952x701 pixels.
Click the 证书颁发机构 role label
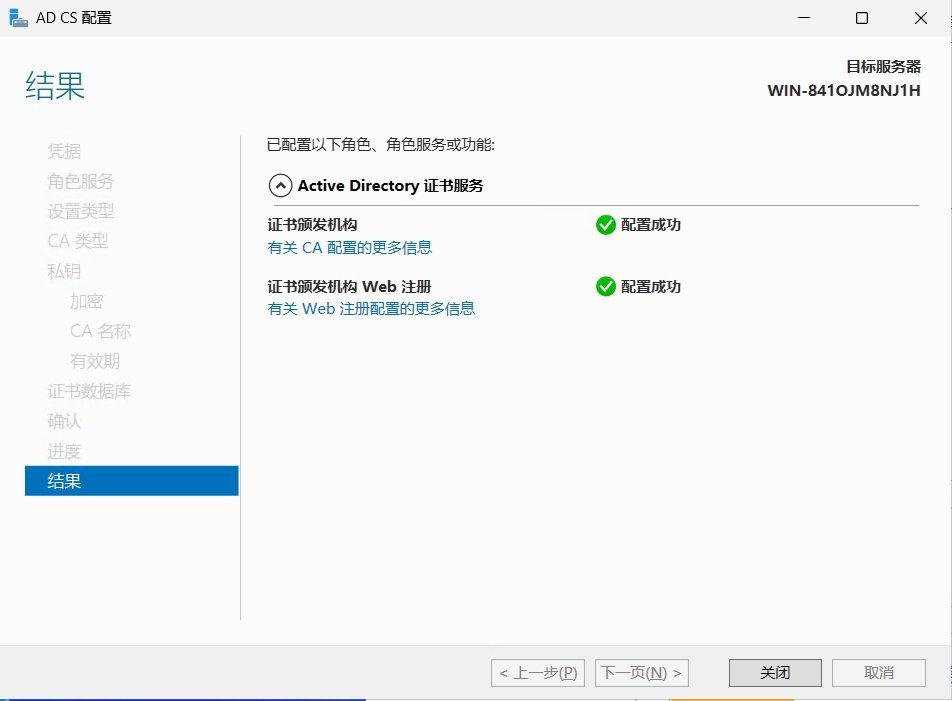coord(312,225)
